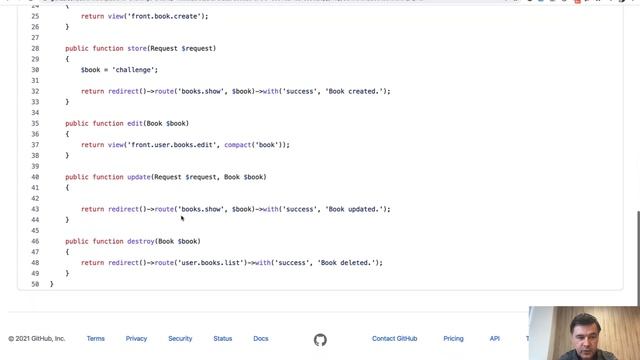Select line number 40 of the update function
This screenshot has height=360, width=640.
[35, 177]
